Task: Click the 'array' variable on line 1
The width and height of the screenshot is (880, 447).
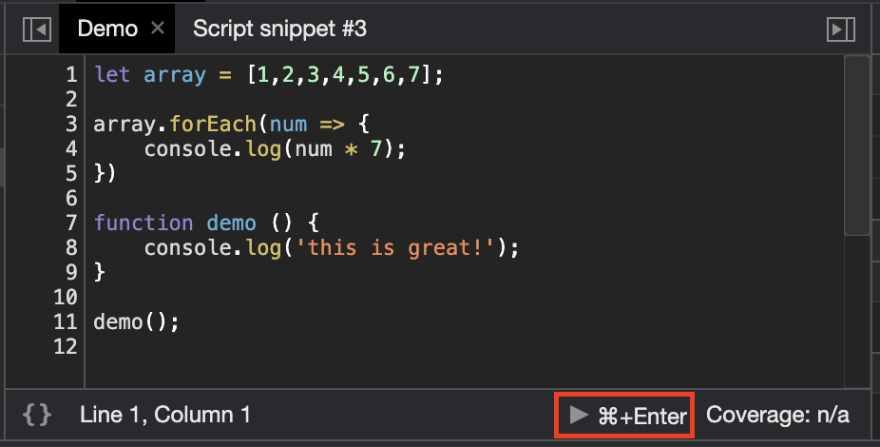Action: pyautogui.click(x=175, y=75)
